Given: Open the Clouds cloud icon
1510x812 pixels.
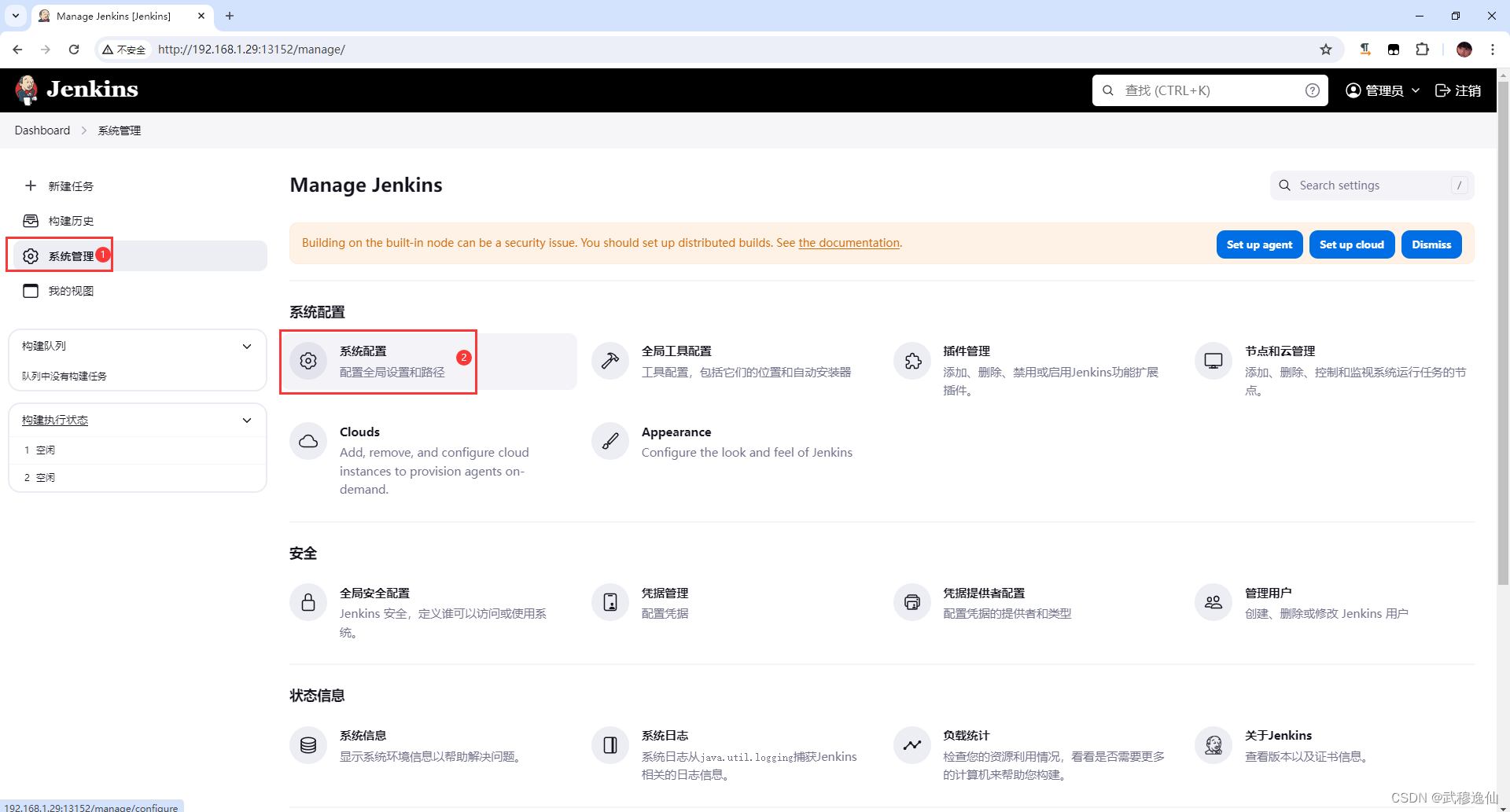Looking at the screenshot, I should coord(308,441).
